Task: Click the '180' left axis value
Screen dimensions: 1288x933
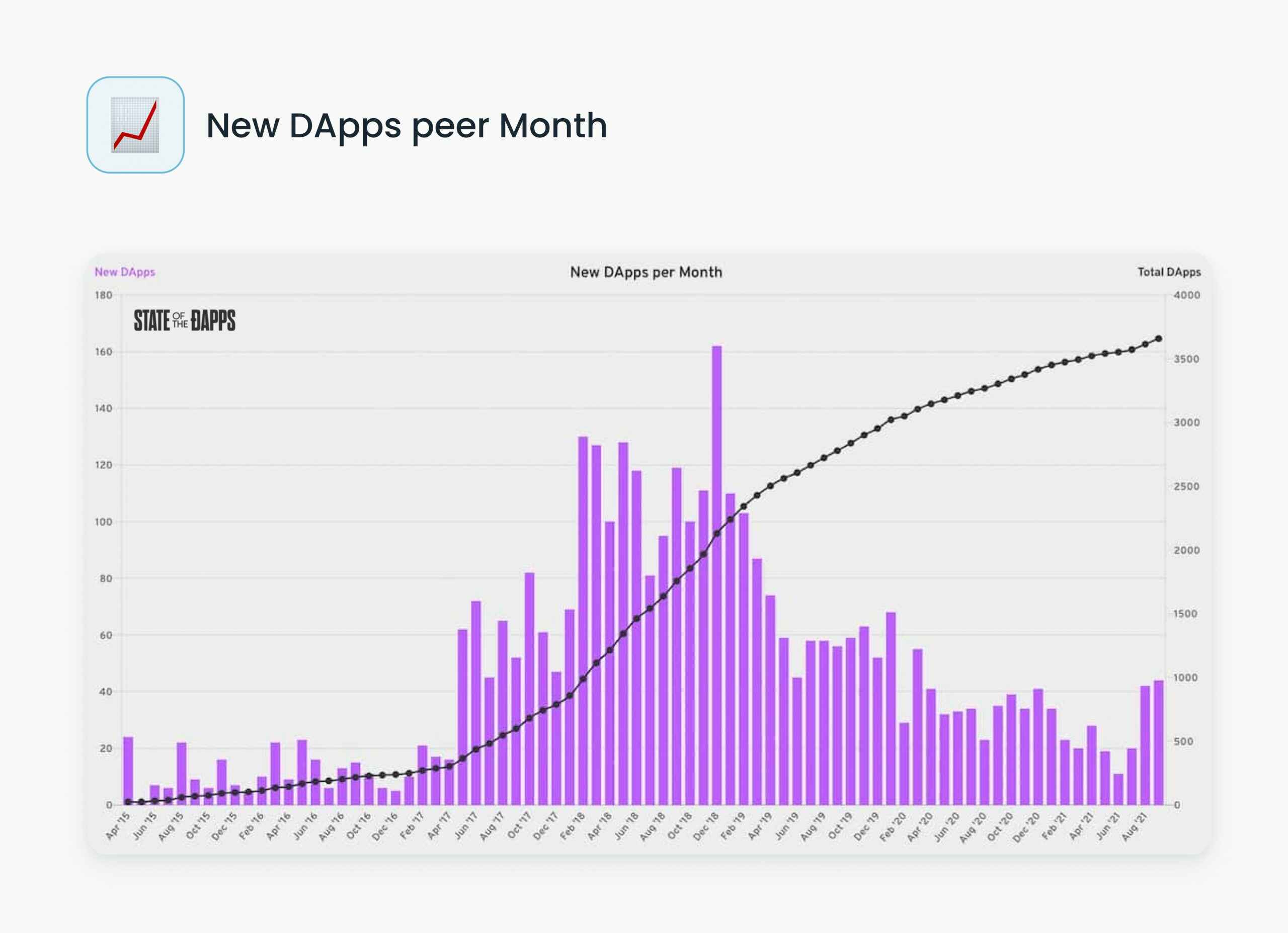Action: 103,295
